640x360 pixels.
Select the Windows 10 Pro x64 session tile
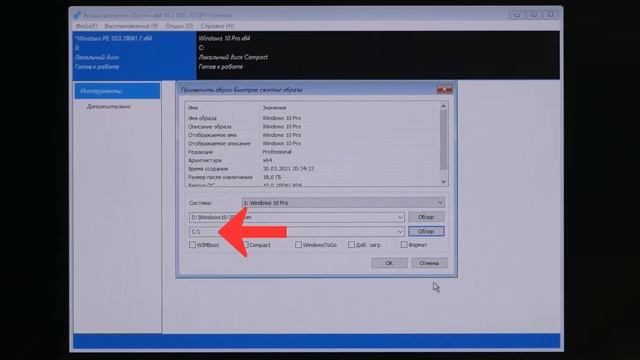click(378, 55)
